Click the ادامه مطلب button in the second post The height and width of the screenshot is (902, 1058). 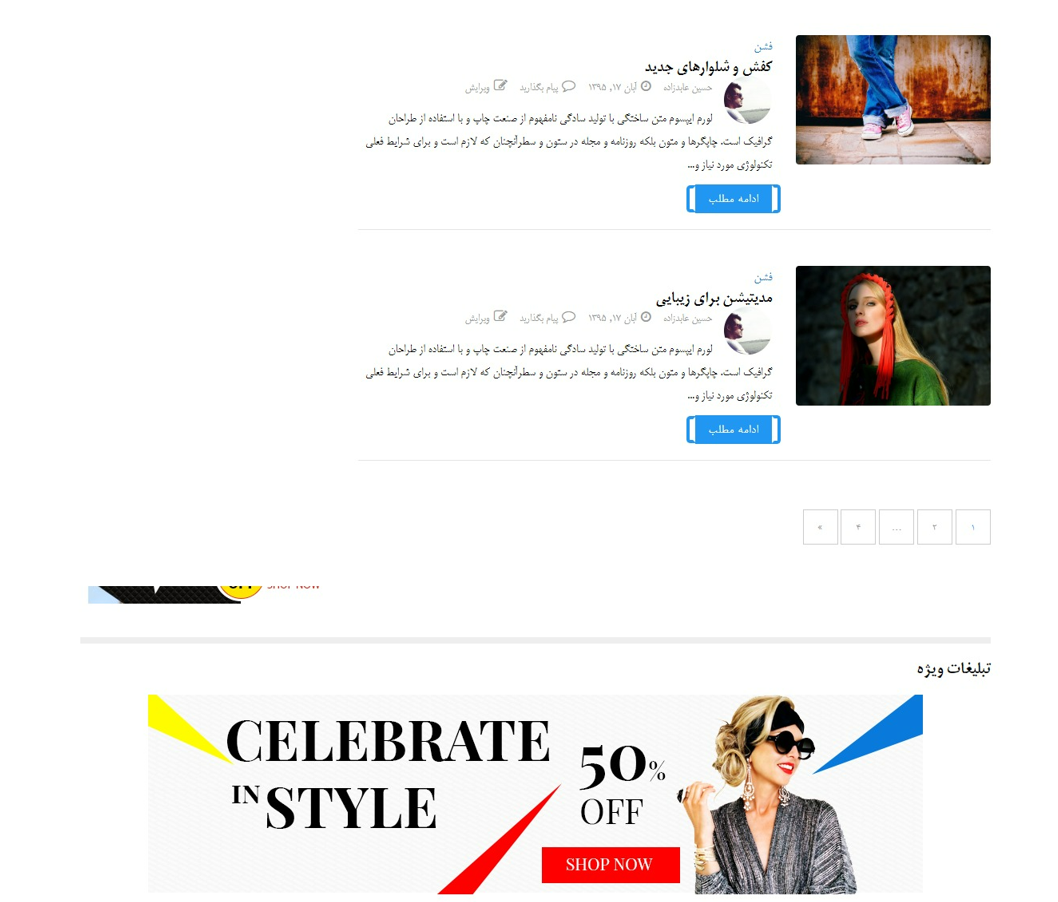click(x=733, y=429)
